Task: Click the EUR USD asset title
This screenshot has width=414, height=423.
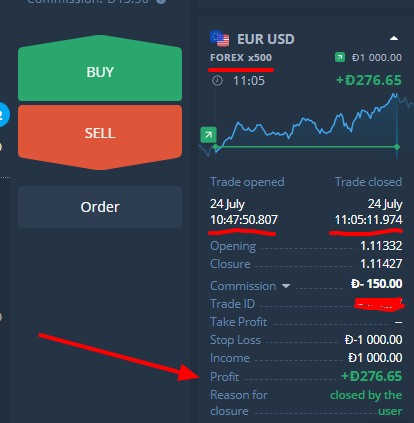Action: (x=266, y=39)
